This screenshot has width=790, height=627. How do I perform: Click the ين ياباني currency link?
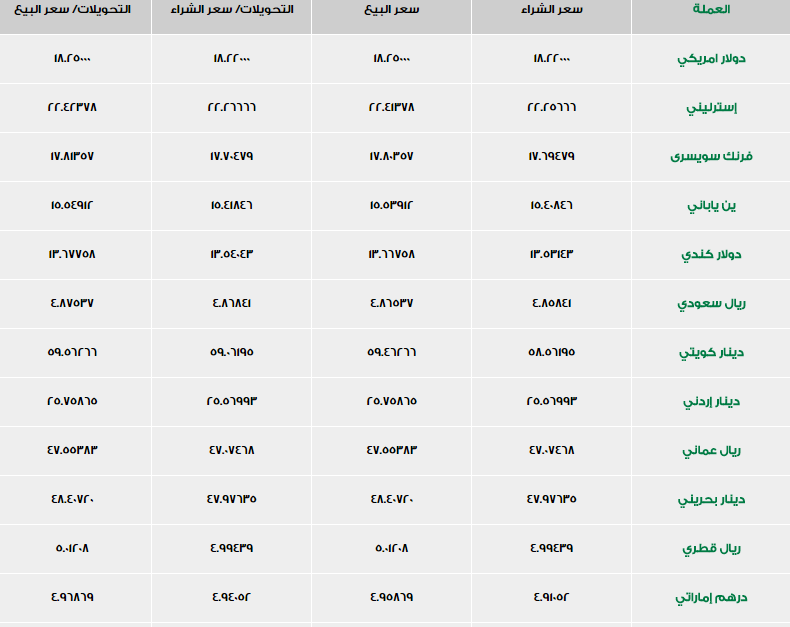(711, 206)
